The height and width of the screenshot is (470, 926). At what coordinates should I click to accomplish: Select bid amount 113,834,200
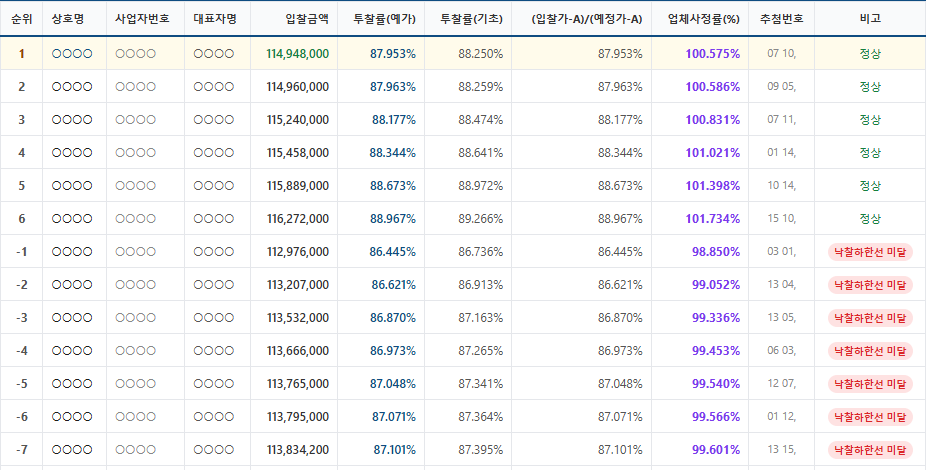[x=298, y=451]
